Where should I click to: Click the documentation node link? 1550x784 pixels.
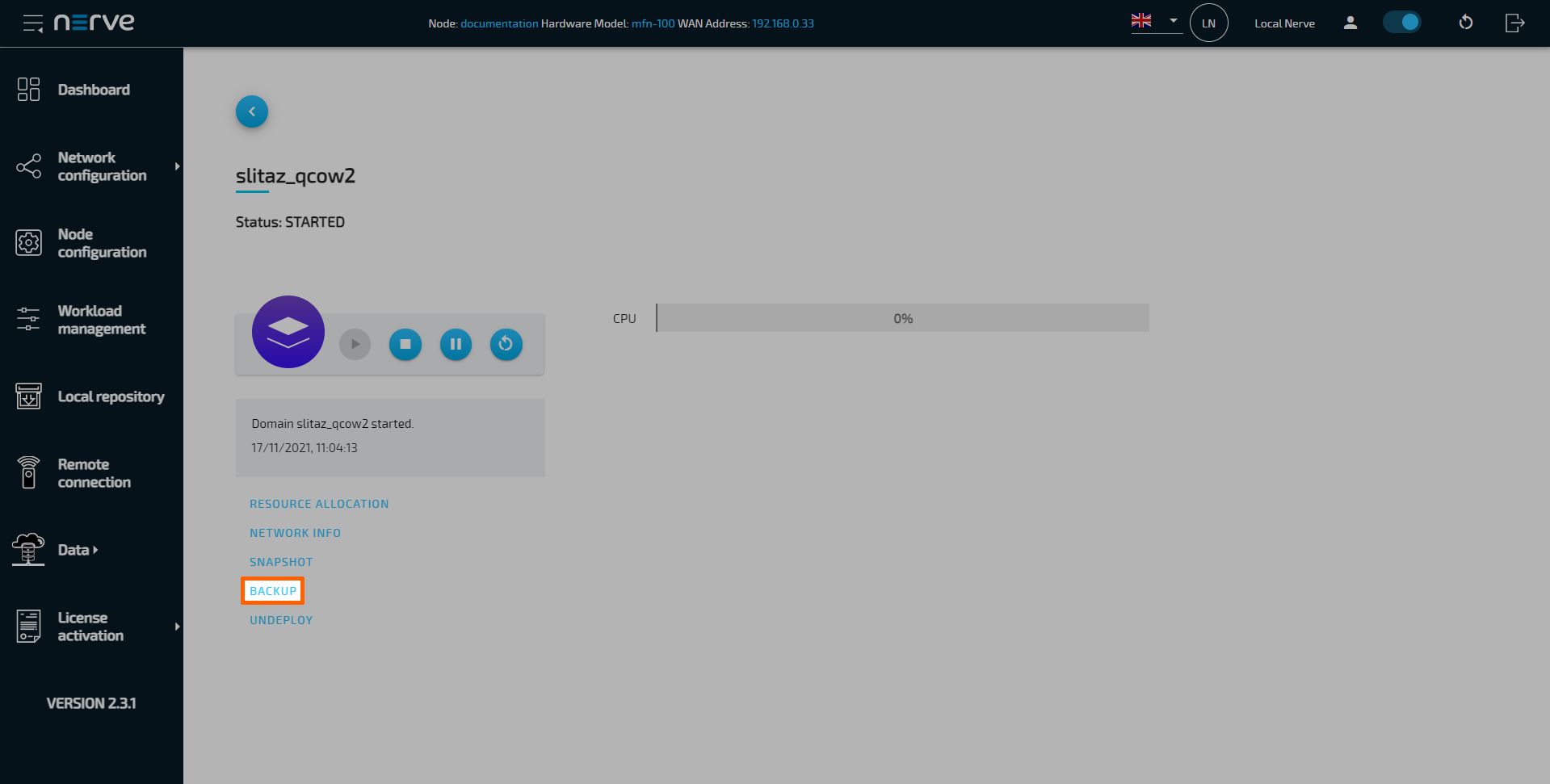(499, 23)
